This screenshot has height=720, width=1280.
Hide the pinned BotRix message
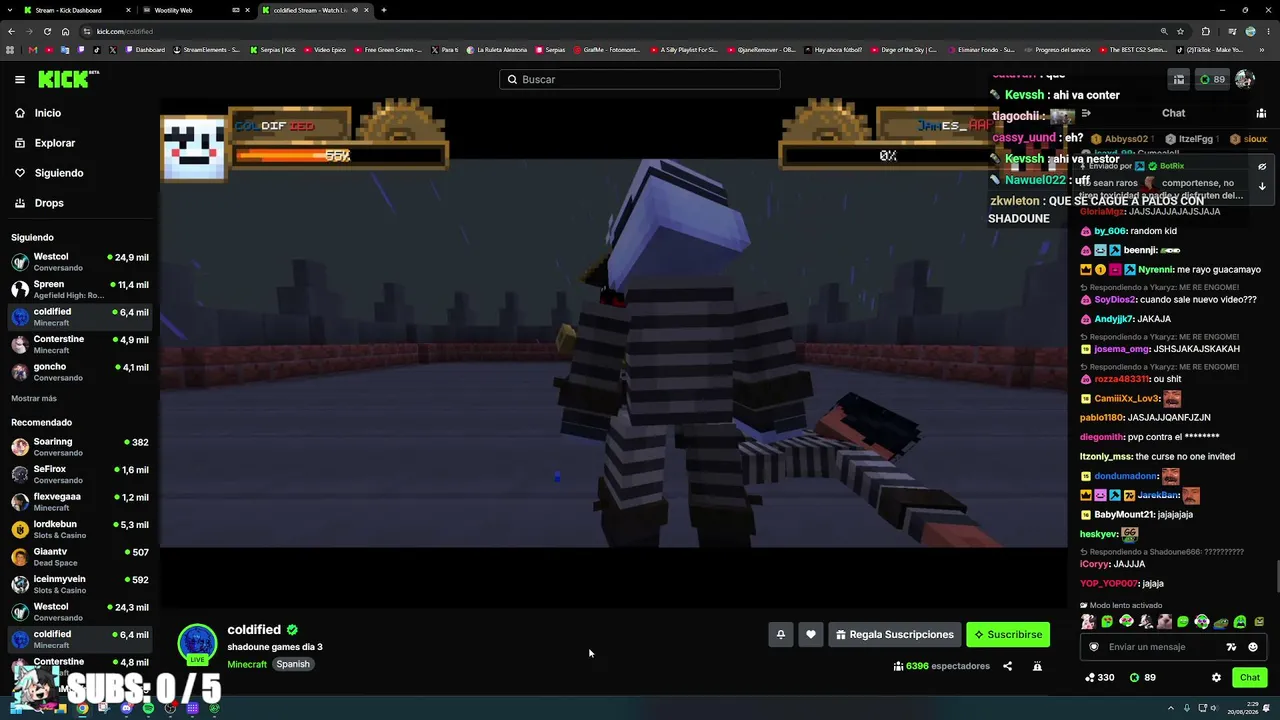click(x=1262, y=166)
